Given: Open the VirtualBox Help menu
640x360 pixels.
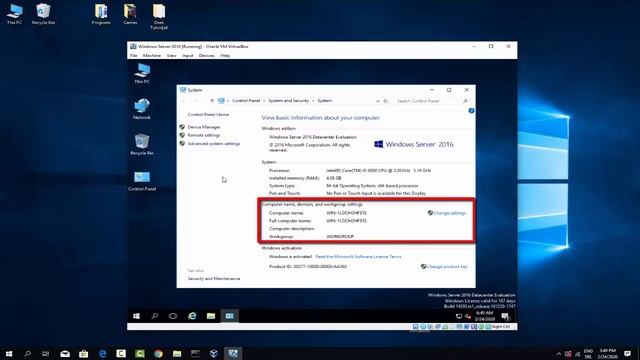Looking at the screenshot, I should click(x=225, y=56).
